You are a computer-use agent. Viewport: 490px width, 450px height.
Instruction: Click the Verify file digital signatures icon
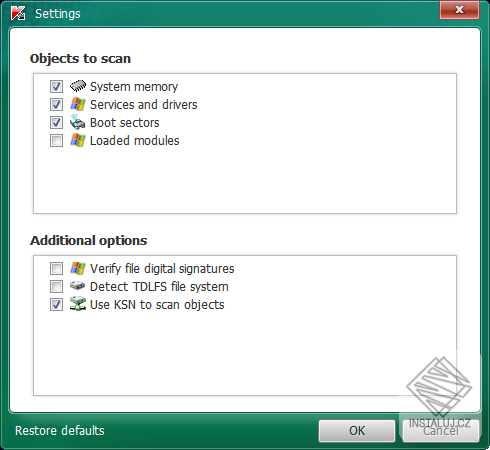78,268
